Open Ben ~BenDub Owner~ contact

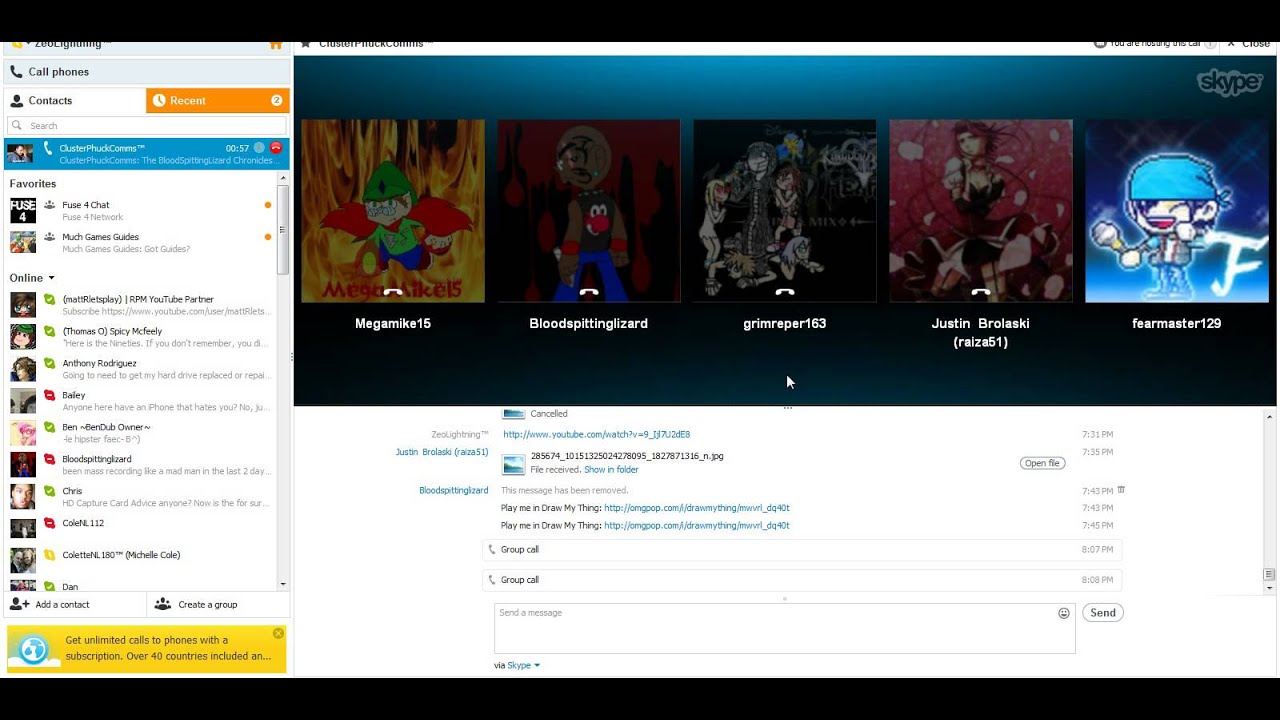point(140,433)
